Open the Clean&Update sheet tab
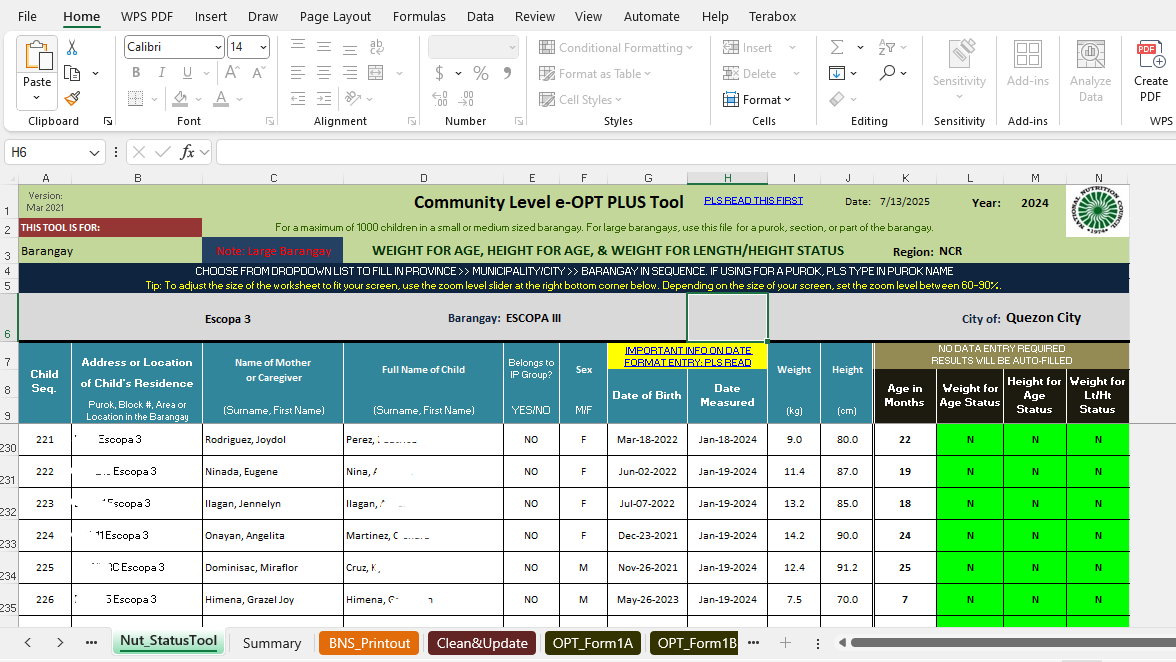 (x=482, y=643)
